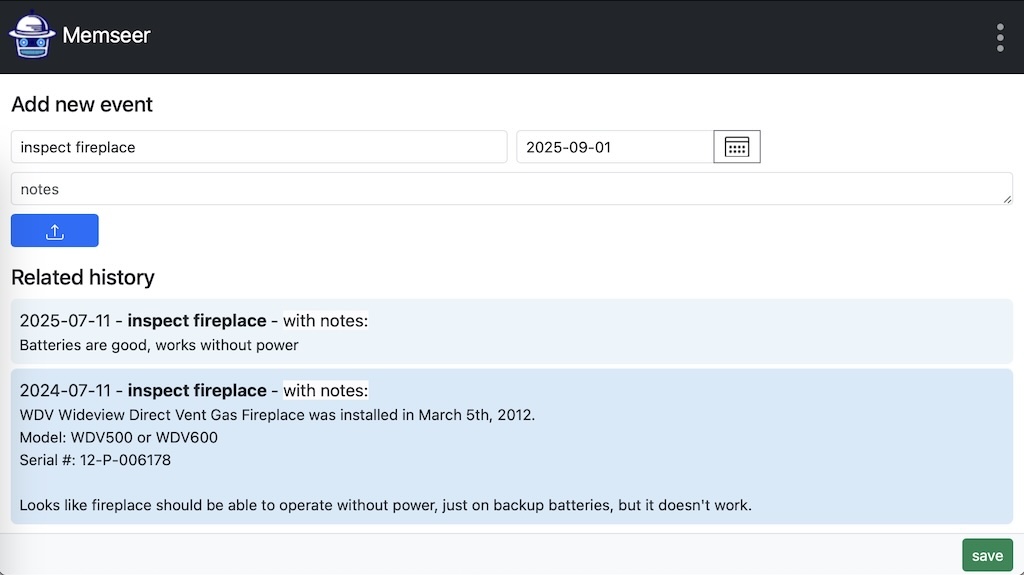Click bold "inspect fireplace" in 2025-07-11 entry
This screenshot has width=1024, height=575.
[x=197, y=321]
